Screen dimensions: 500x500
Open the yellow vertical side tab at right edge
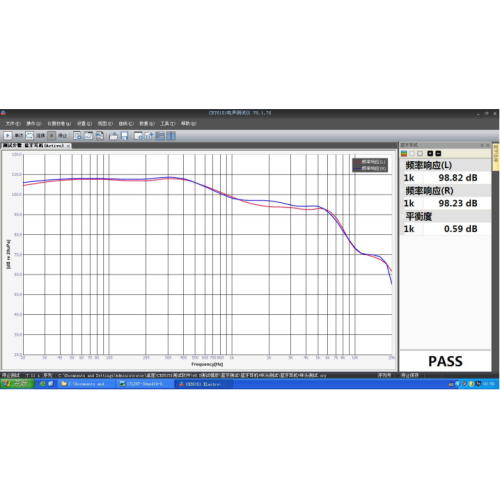tap(496, 157)
